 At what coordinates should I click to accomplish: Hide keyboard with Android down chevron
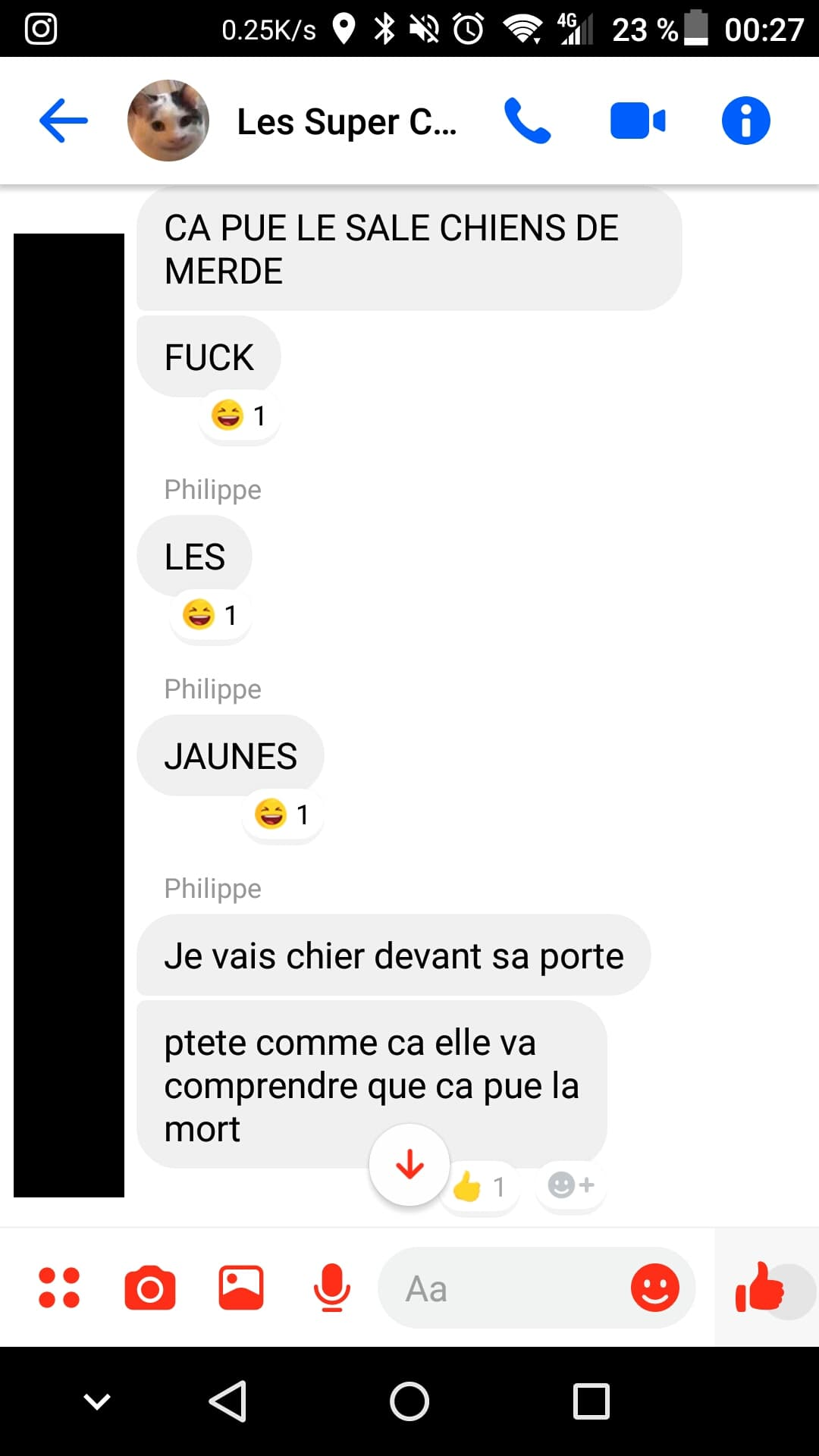97,1401
